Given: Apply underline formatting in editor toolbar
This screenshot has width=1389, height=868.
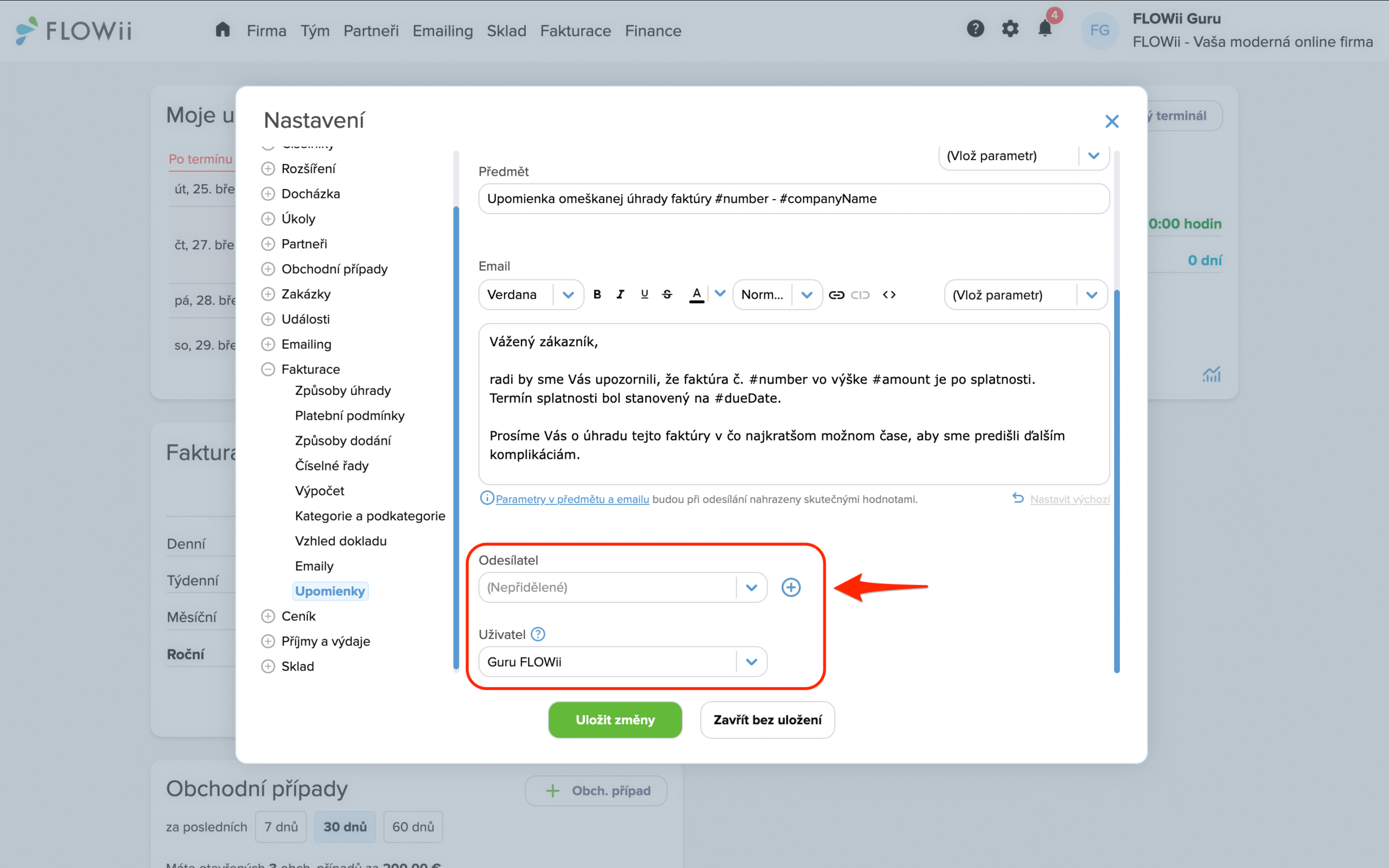Looking at the screenshot, I should tap(644, 295).
